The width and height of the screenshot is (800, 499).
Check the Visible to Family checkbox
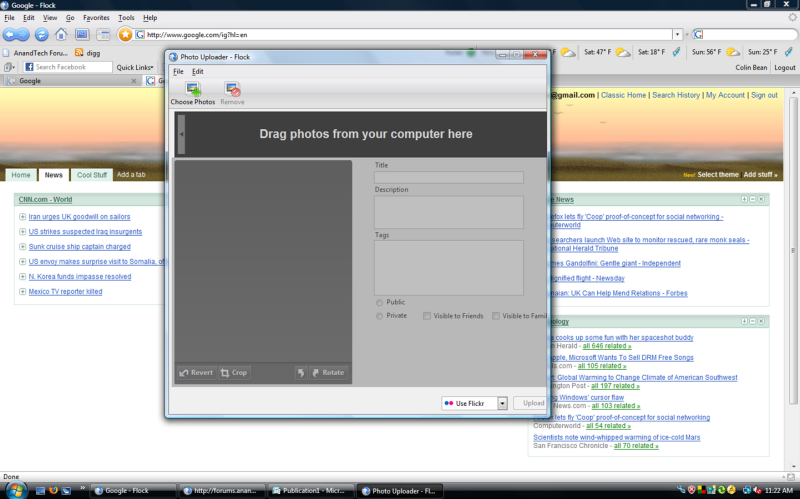coord(495,316)
